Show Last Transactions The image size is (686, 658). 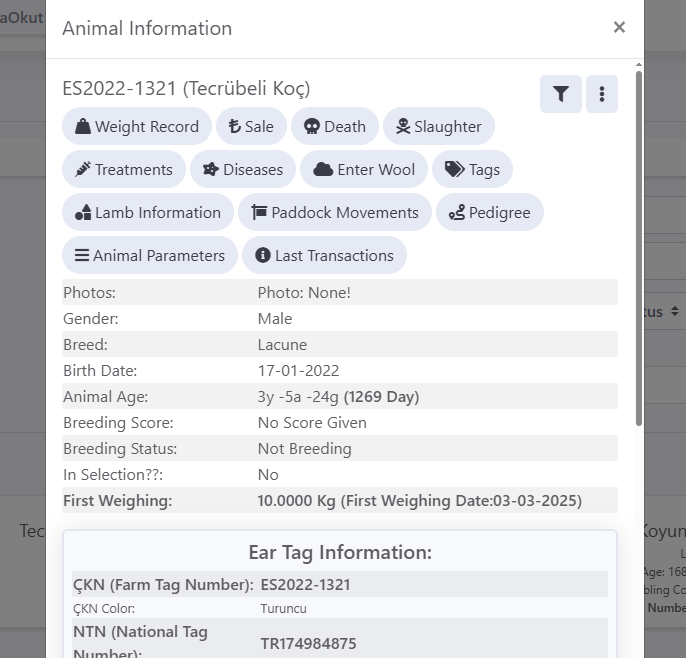coord(325,255)
